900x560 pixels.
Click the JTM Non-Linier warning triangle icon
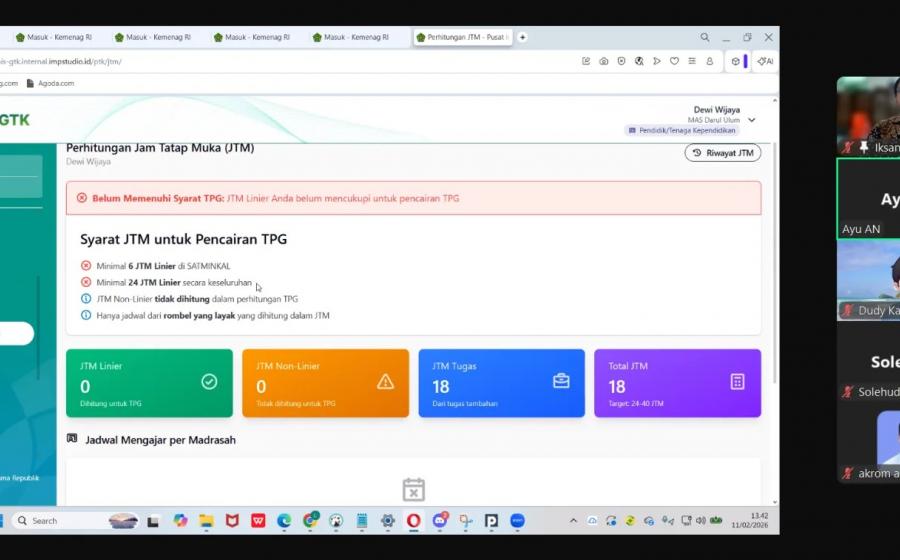[385, 382]
